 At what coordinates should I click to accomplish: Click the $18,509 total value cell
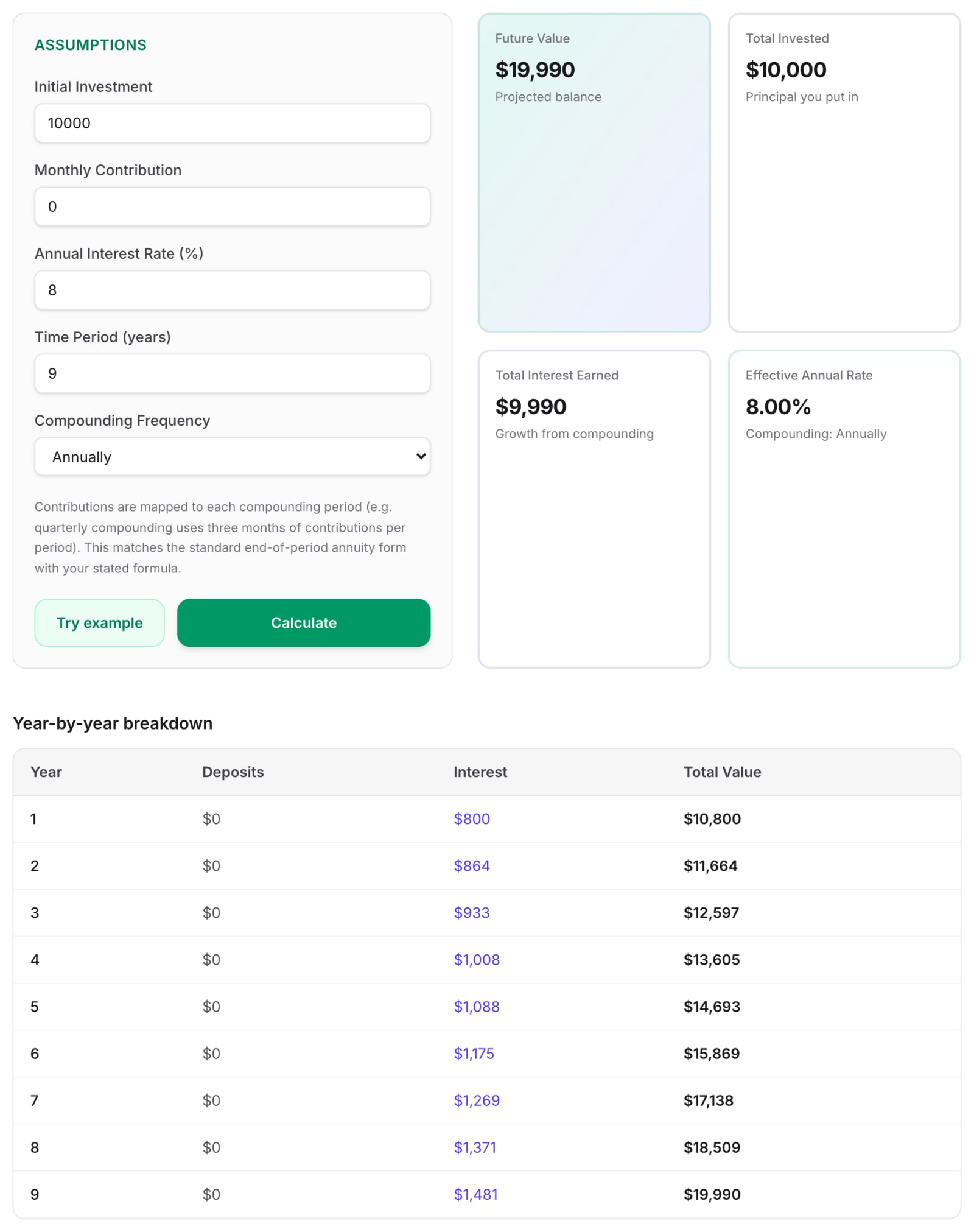click(712, 1147)
